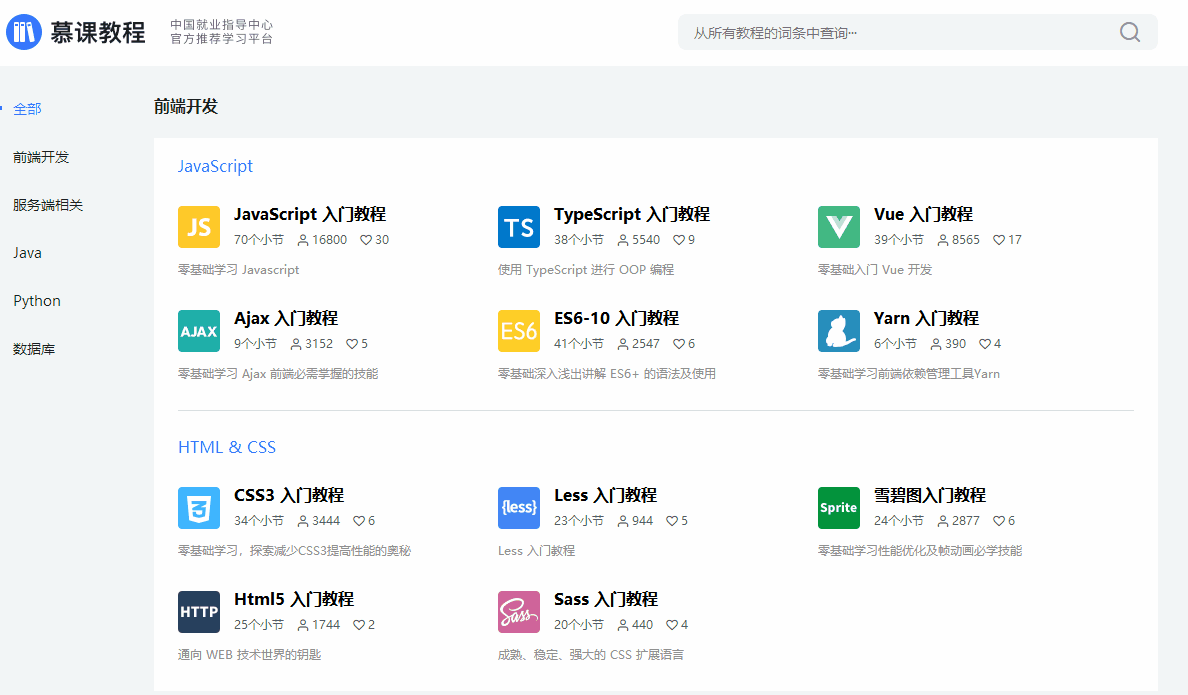Image resolution: width=1188 pixels, height=695 pixels.
Task: Open the green Sprite course icon
Action: click(839, 508)
